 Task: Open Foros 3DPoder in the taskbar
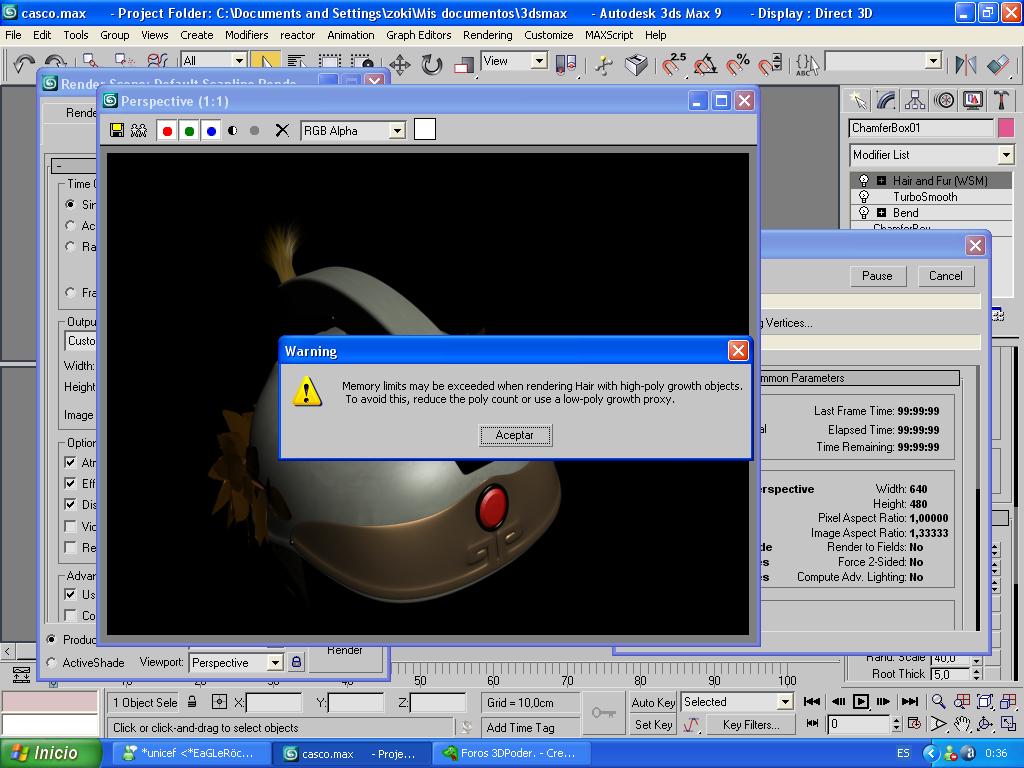tap(510, 753)
